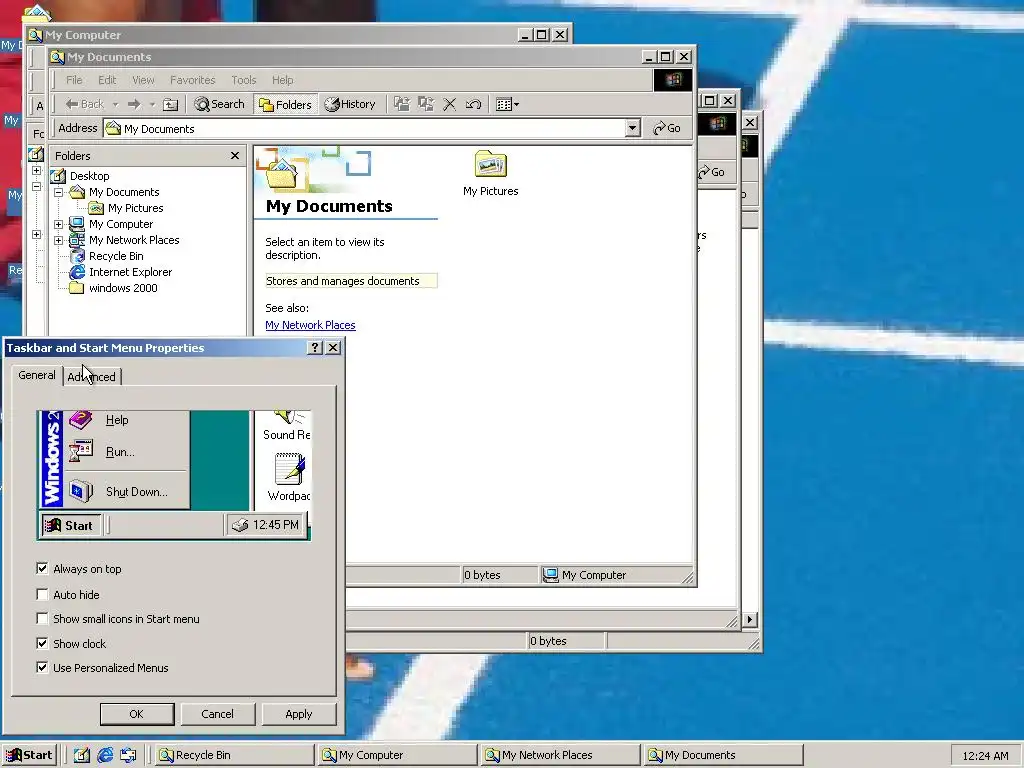
Task: Go up one folder level icon
Action: pos(170,104)
